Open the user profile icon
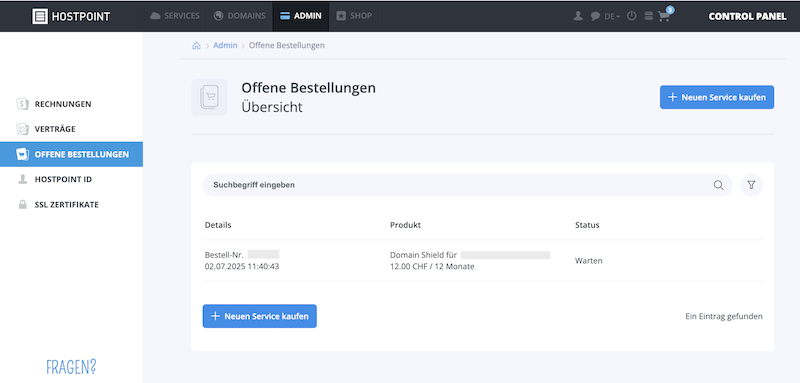The height and width of the screenshot is (383, 800). [x=578, y=16]
